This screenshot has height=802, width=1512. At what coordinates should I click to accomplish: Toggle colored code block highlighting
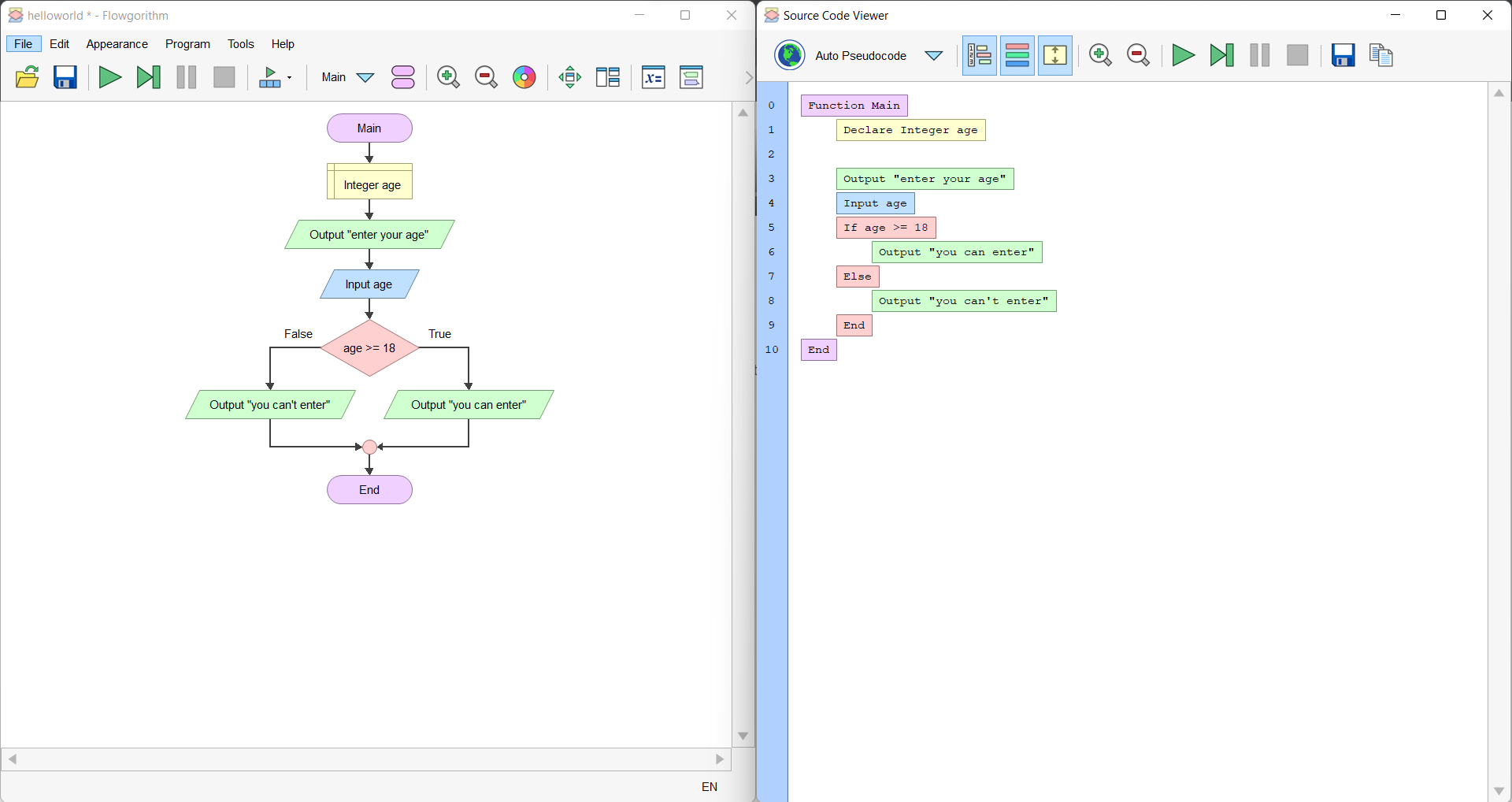pyautogui.click(x=1017, y=55)
